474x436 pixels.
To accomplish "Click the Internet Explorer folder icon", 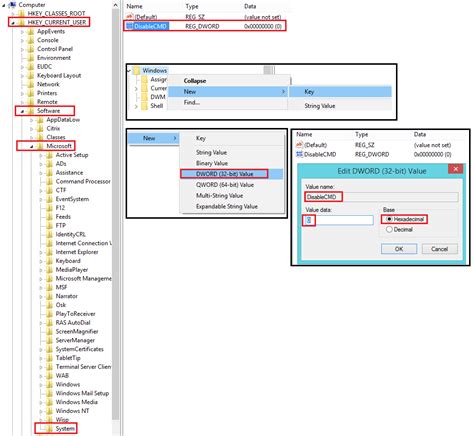I will pyautogui.click(x=49, y=252).
